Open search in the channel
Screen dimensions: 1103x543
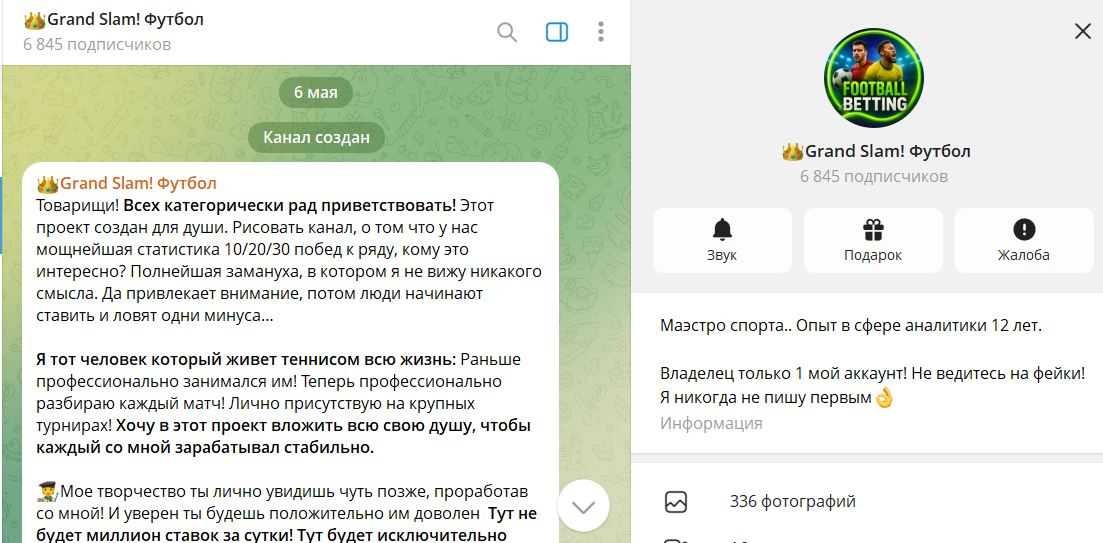click(506, 32)
